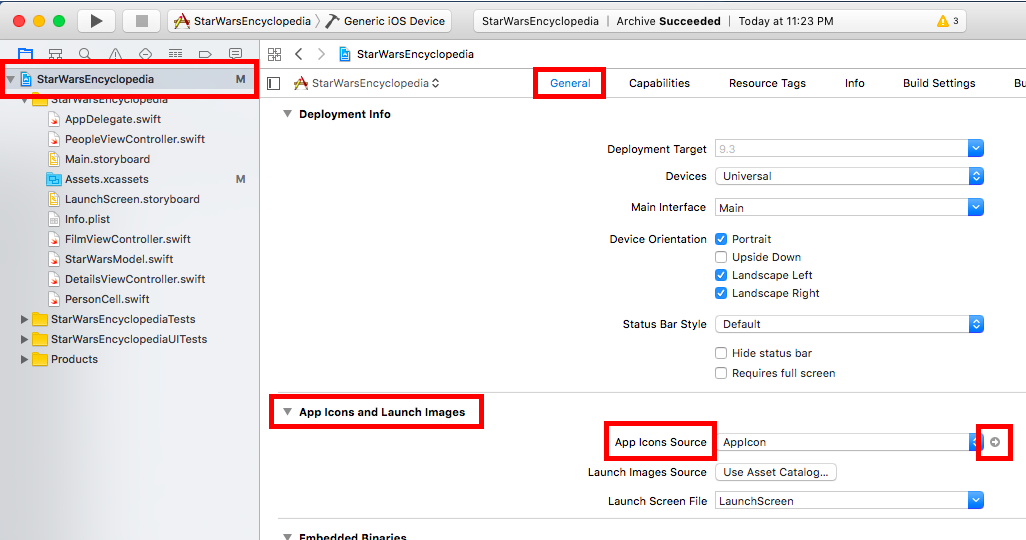Run the project with the Play button

pyautogui.click(x=96, y=21)
